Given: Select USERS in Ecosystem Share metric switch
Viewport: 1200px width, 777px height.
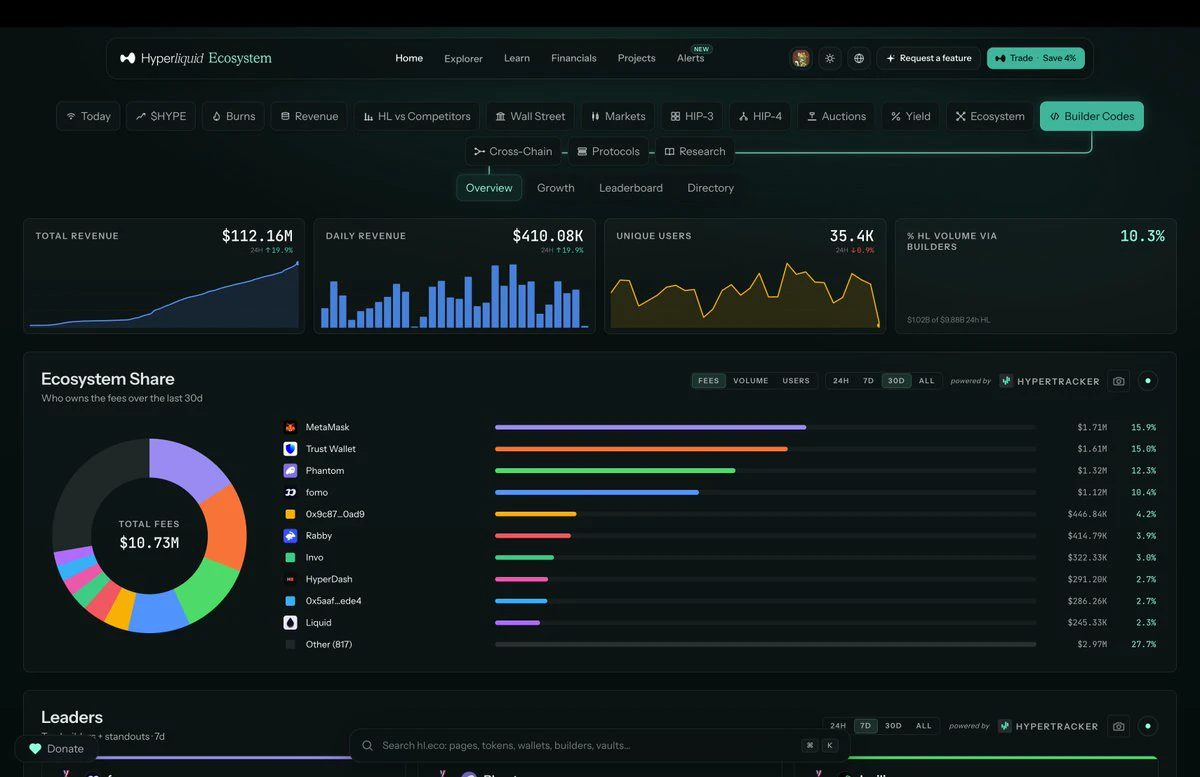Looking at the screenshot, I should click(796, 381).
